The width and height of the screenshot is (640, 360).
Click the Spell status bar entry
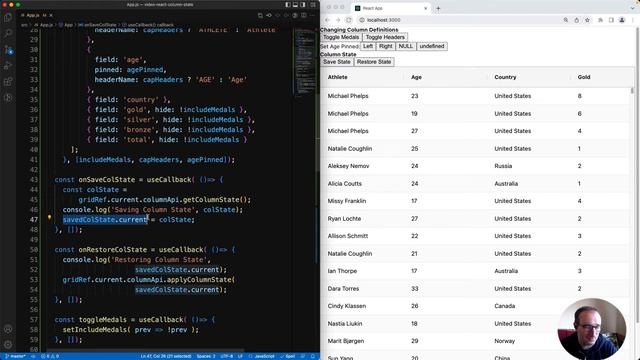pyautogui.click(x=288, y=356)
